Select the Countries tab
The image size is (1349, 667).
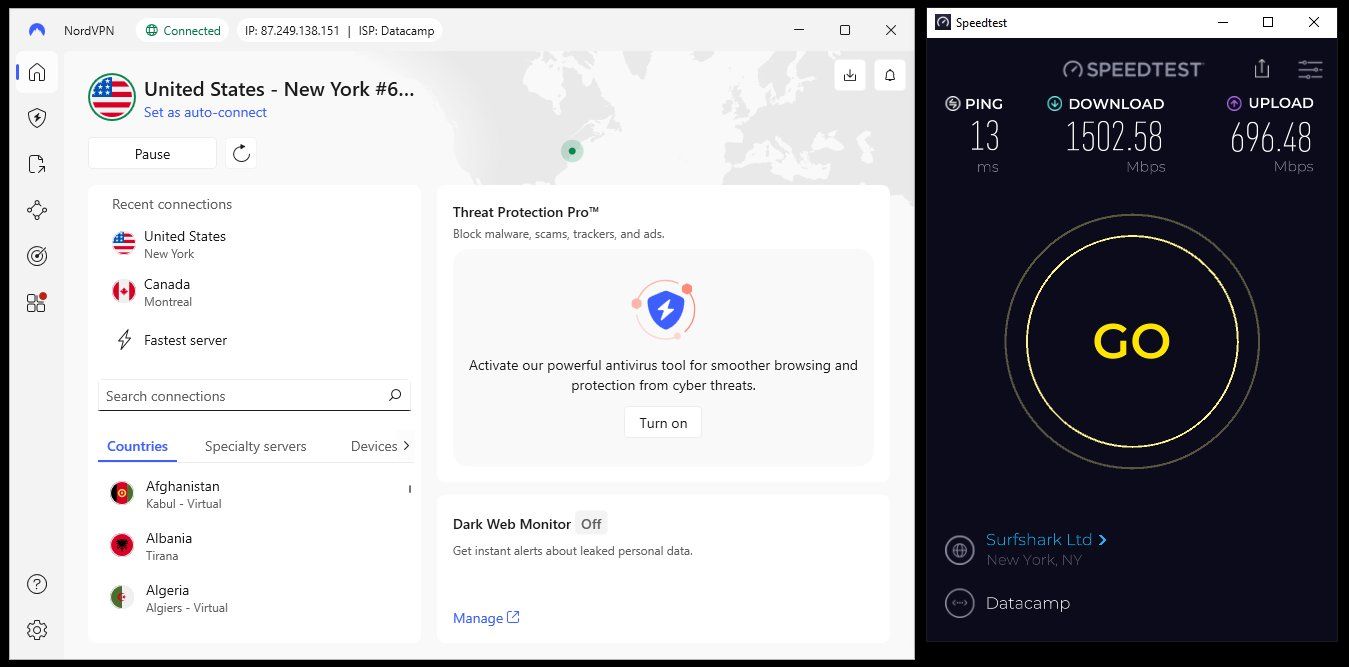(137, 446)
